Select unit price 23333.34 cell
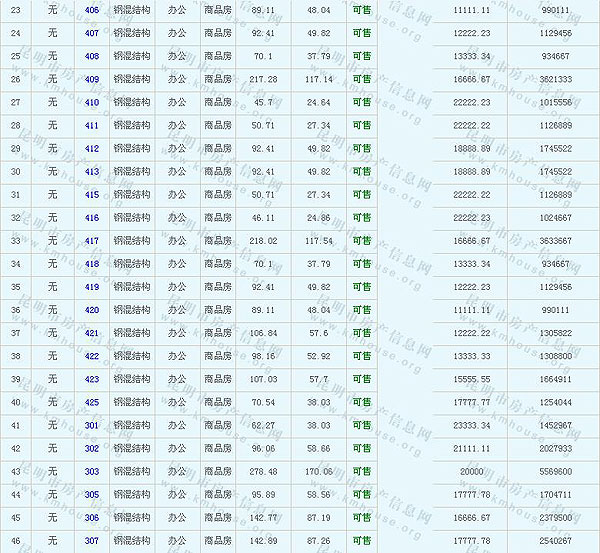This screenshot has height=553, width=600. point(471,425)
